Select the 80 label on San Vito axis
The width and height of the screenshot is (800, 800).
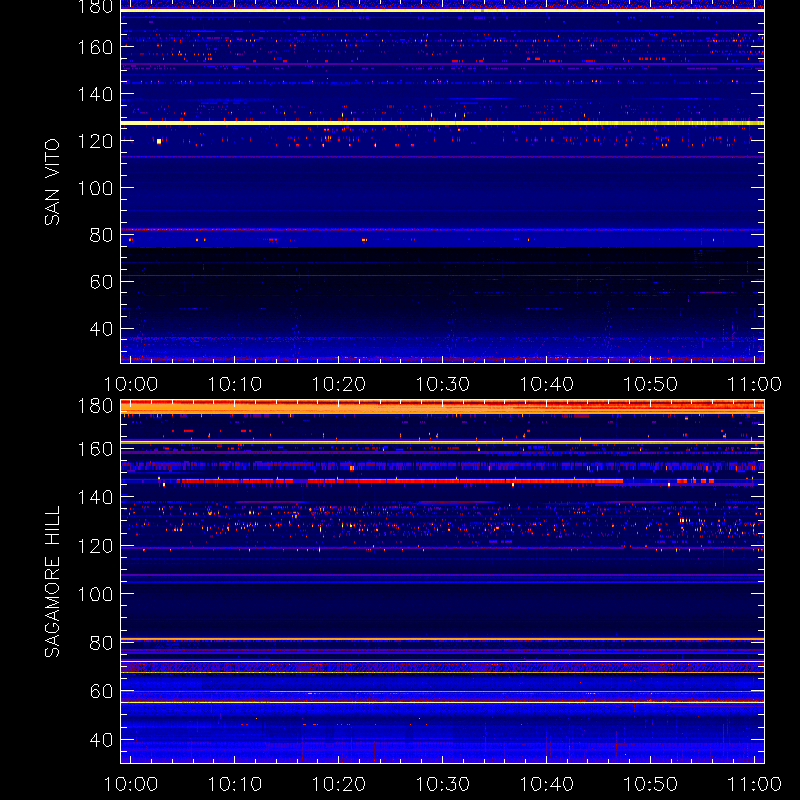coord(101,235)
